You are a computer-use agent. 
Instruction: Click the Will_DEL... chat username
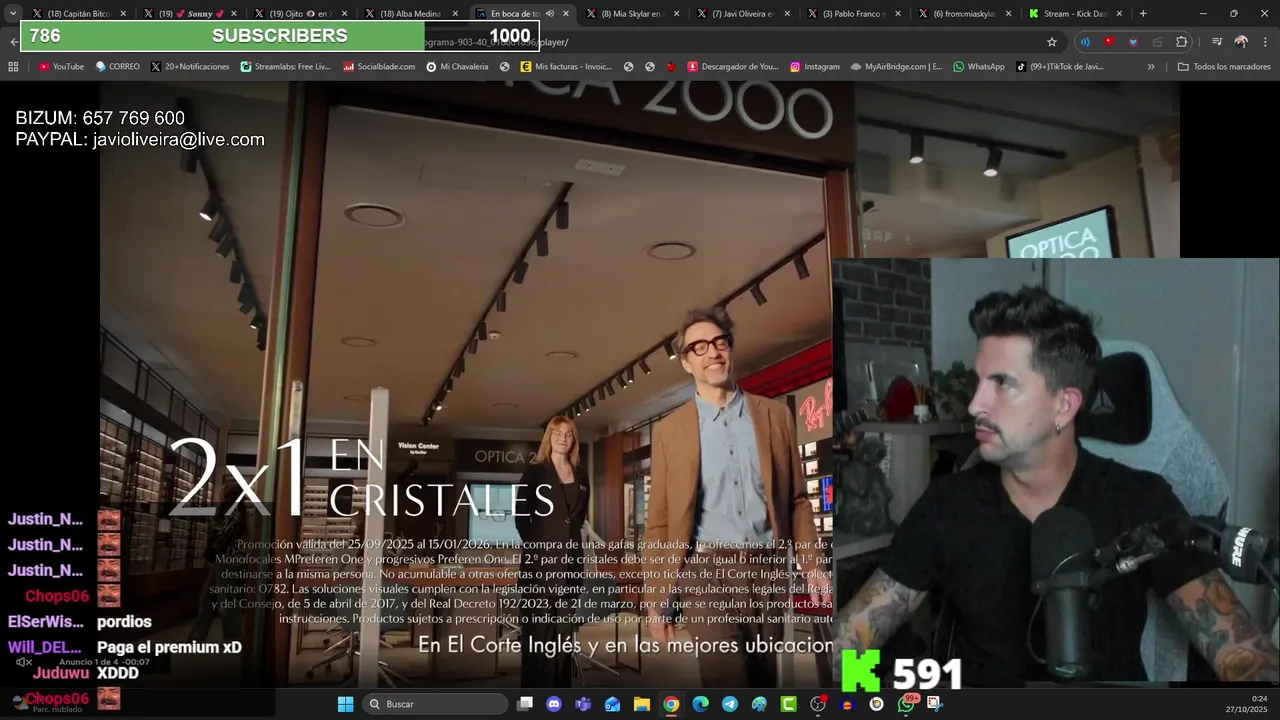click(x=45, y=647)
